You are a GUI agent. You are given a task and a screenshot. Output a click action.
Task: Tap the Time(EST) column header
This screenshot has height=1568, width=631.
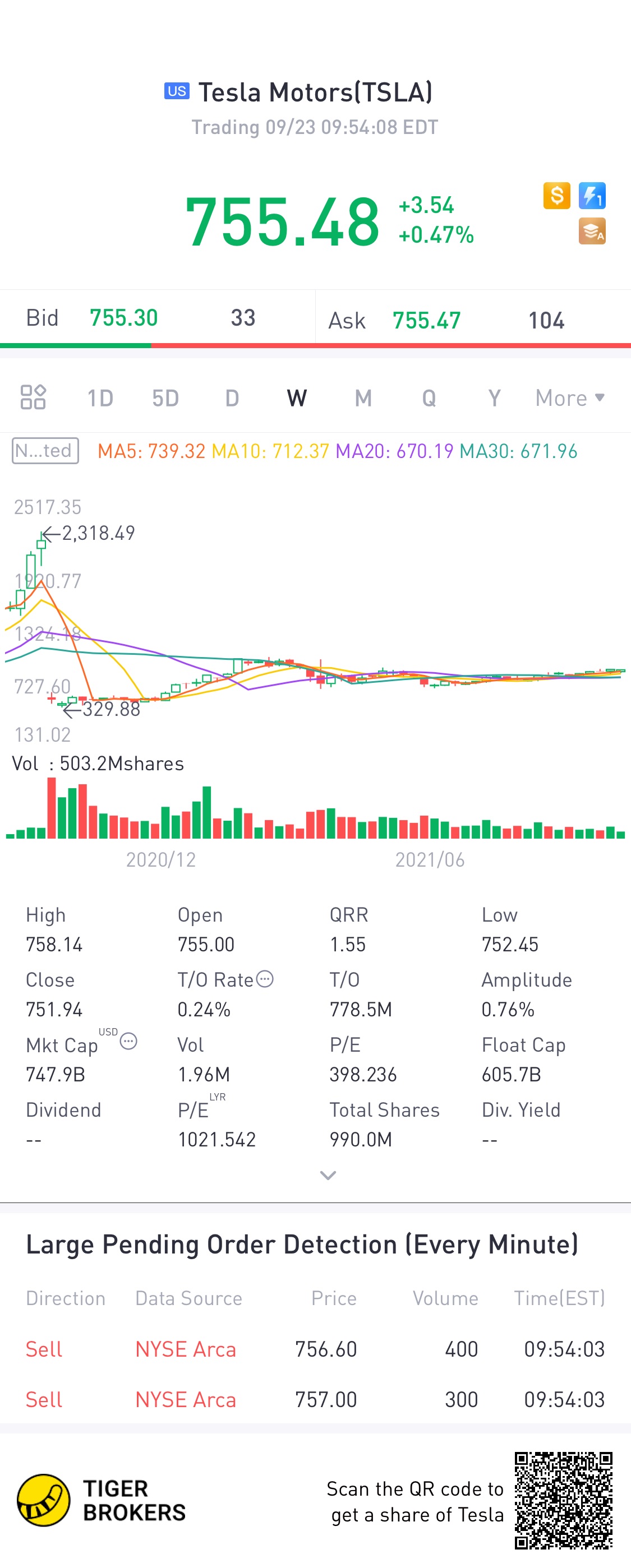559,1298
